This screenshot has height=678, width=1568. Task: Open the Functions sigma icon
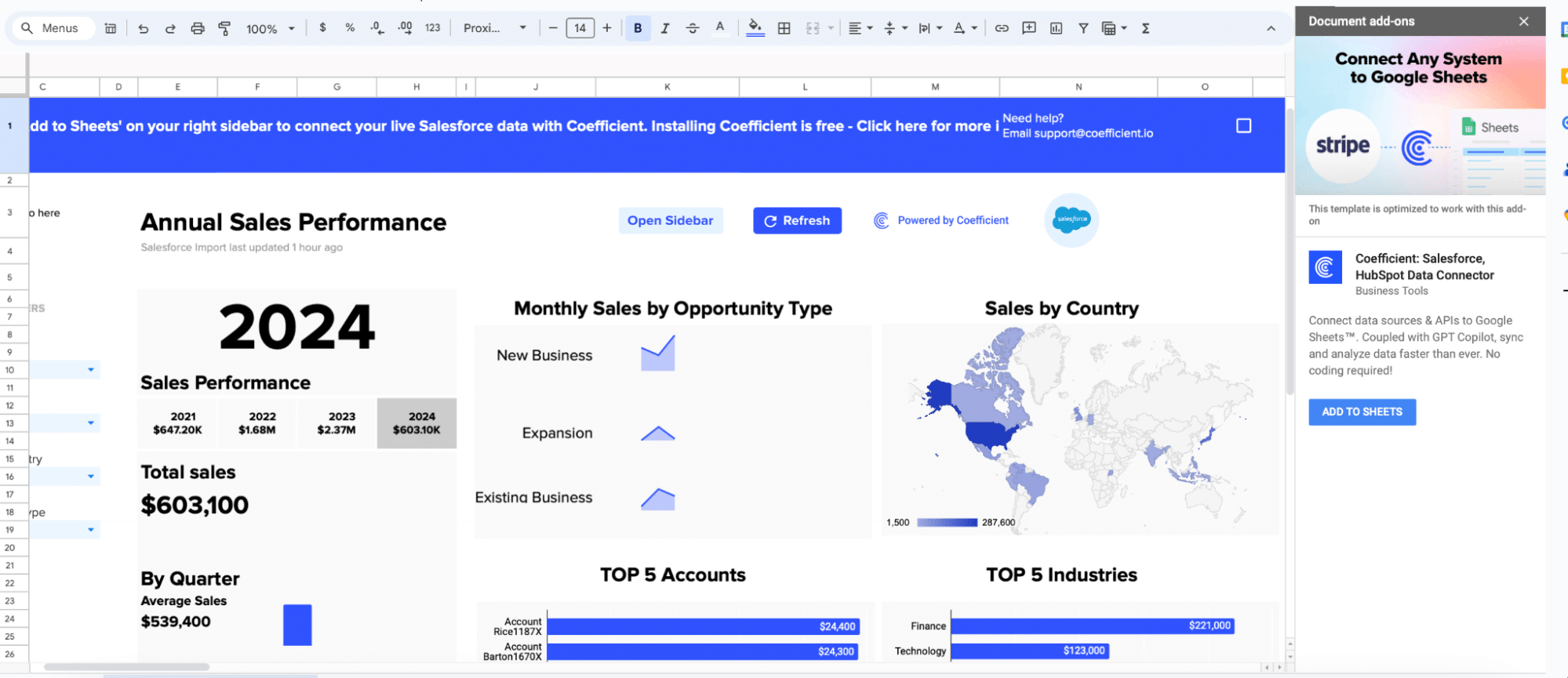[1145, 28]
